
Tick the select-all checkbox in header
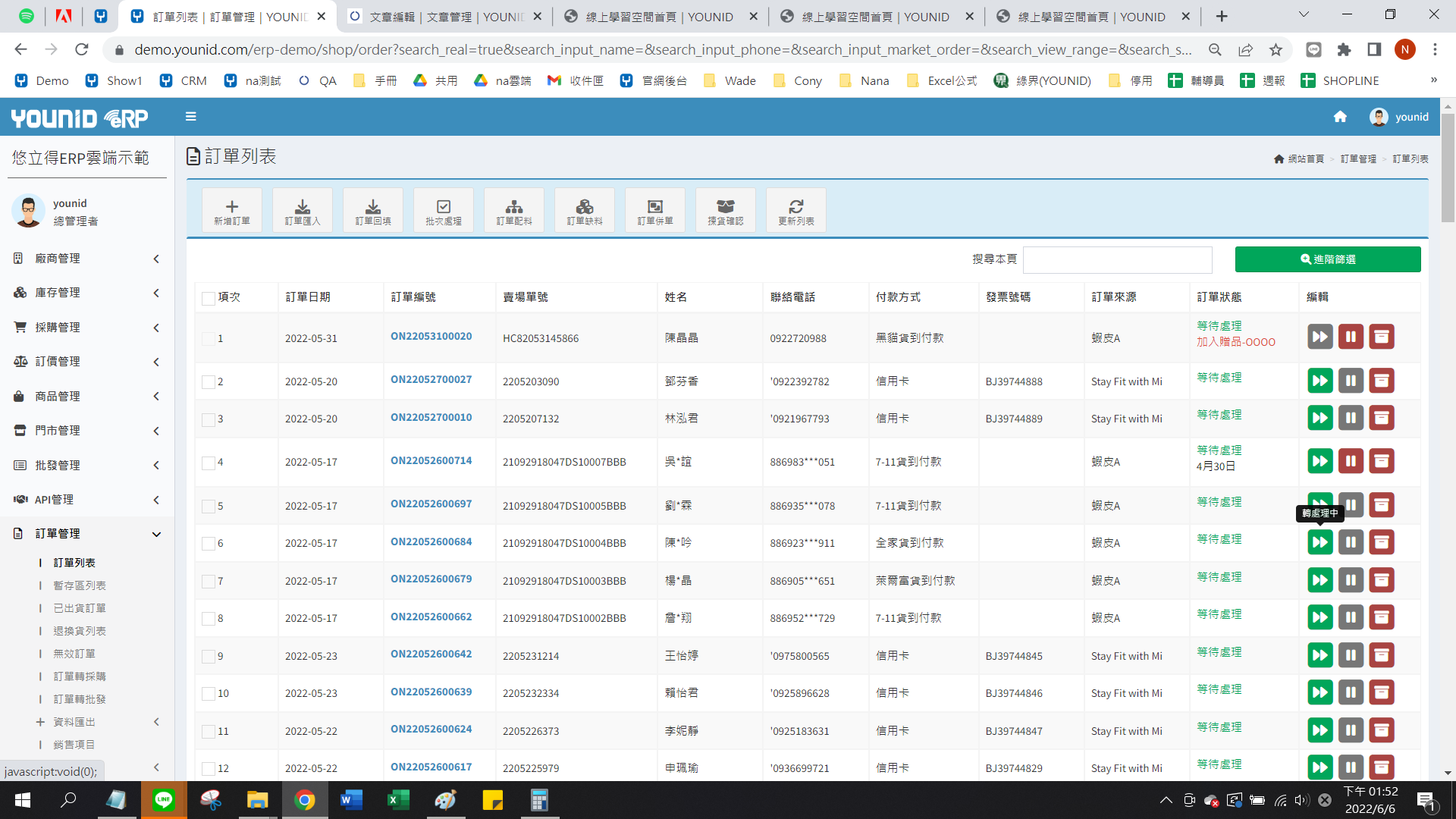tap(208, 298)
